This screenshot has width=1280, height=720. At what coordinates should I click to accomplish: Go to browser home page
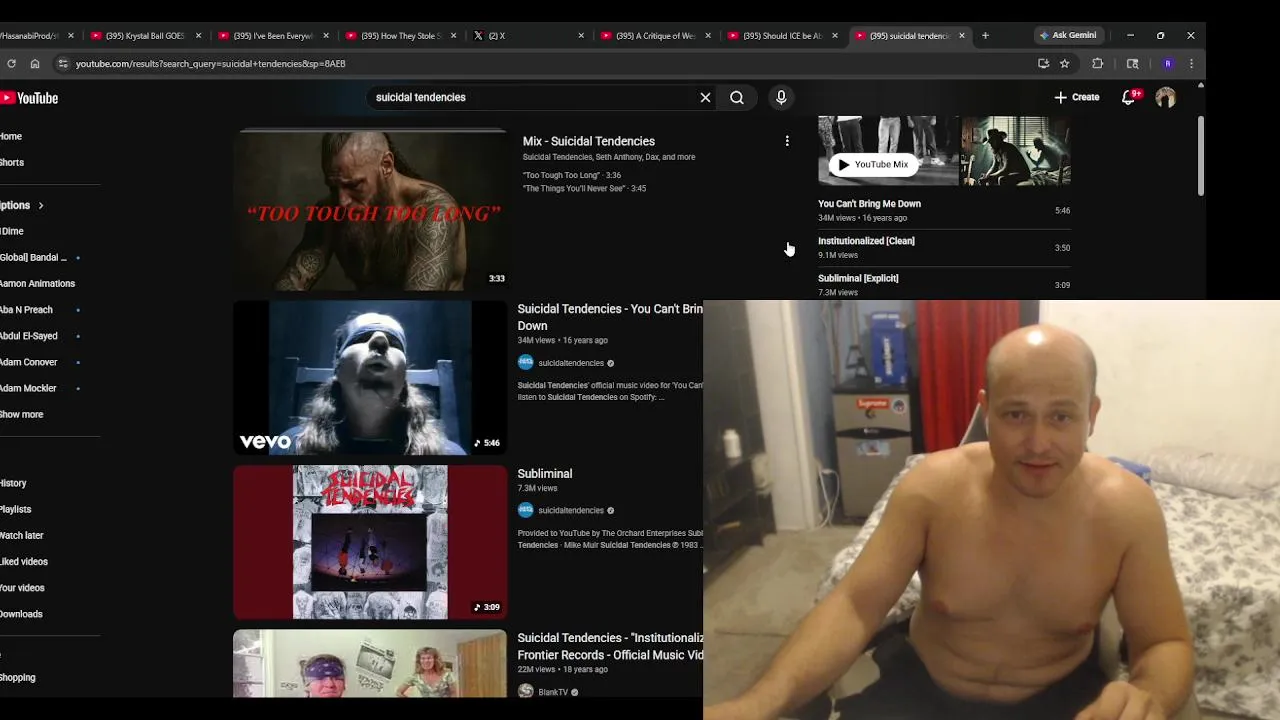pos(35,63)
